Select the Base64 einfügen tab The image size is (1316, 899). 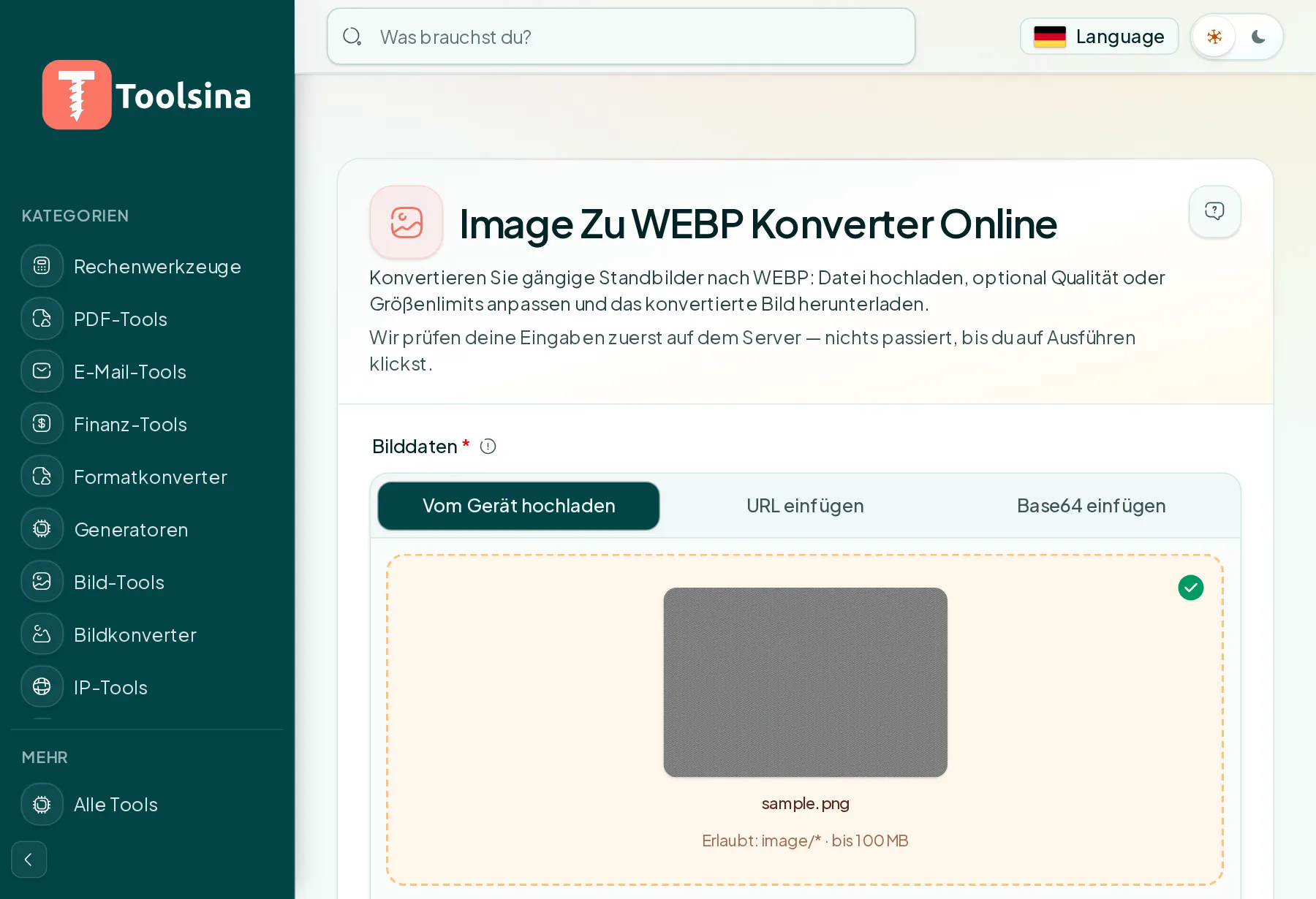[1092, 506]
